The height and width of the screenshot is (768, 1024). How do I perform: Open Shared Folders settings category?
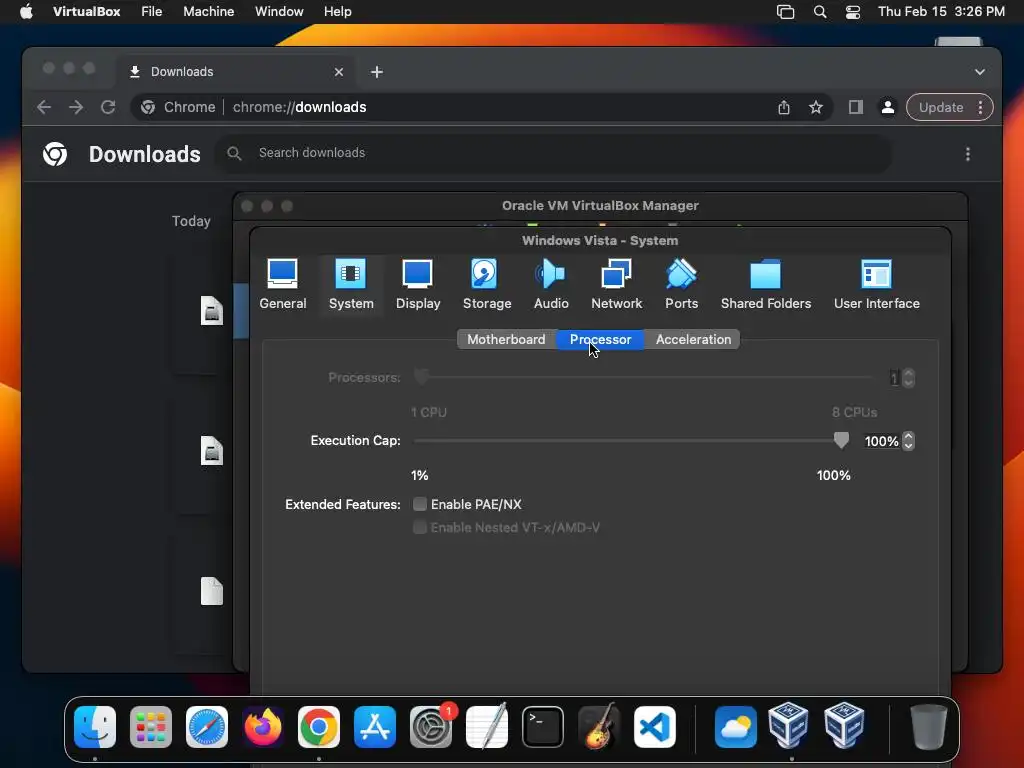(765, 285)
